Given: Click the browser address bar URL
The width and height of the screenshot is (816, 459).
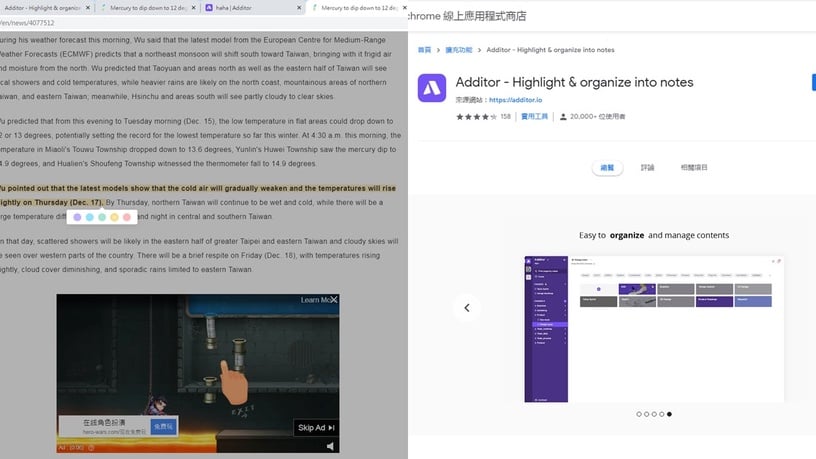Looking at the screenshot, I should (x=27, y=23).
